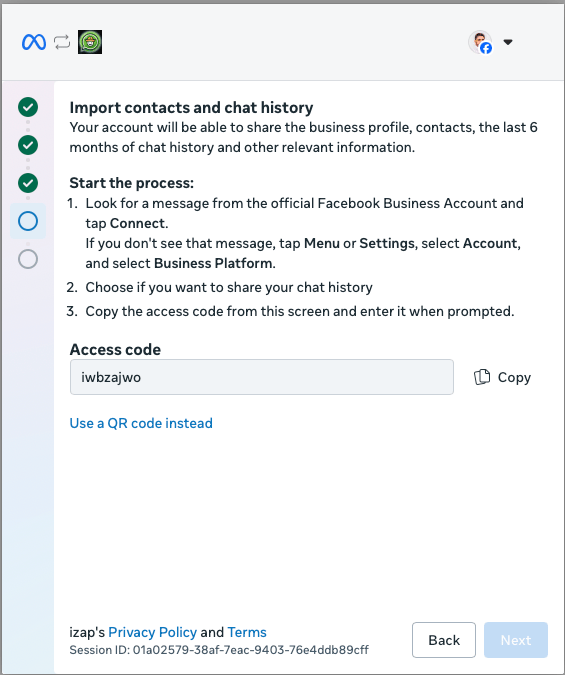Select the second completed step checkmark

28,145
